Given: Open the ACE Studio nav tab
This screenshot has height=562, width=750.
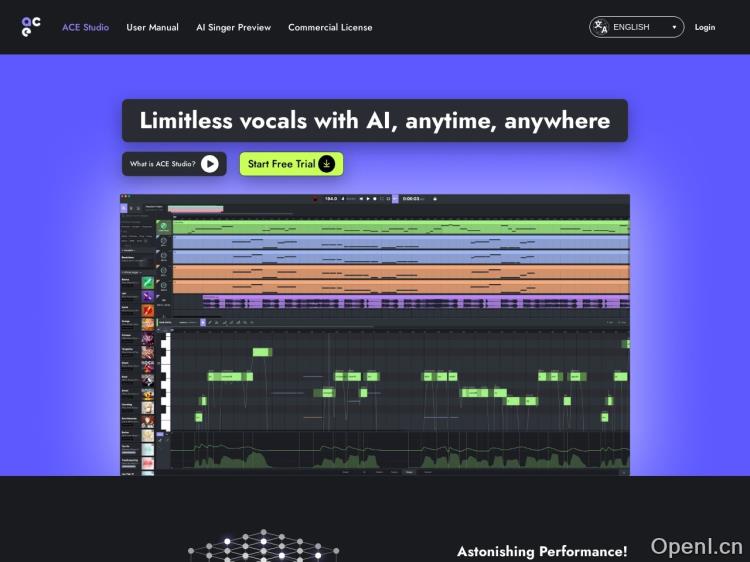Looking at the screenshot, I should (85, 27).
